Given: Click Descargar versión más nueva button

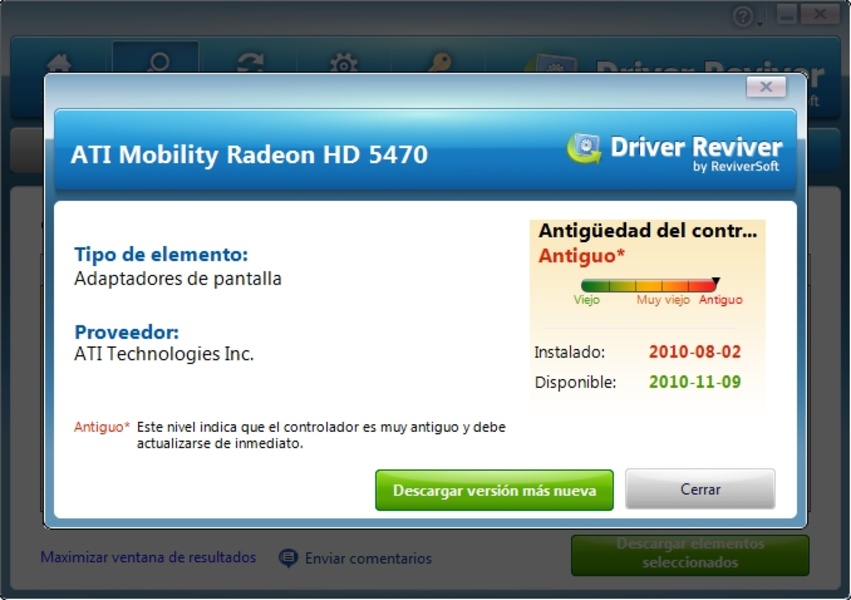Looking at the screenshot, I should click(x=494, y=490).
